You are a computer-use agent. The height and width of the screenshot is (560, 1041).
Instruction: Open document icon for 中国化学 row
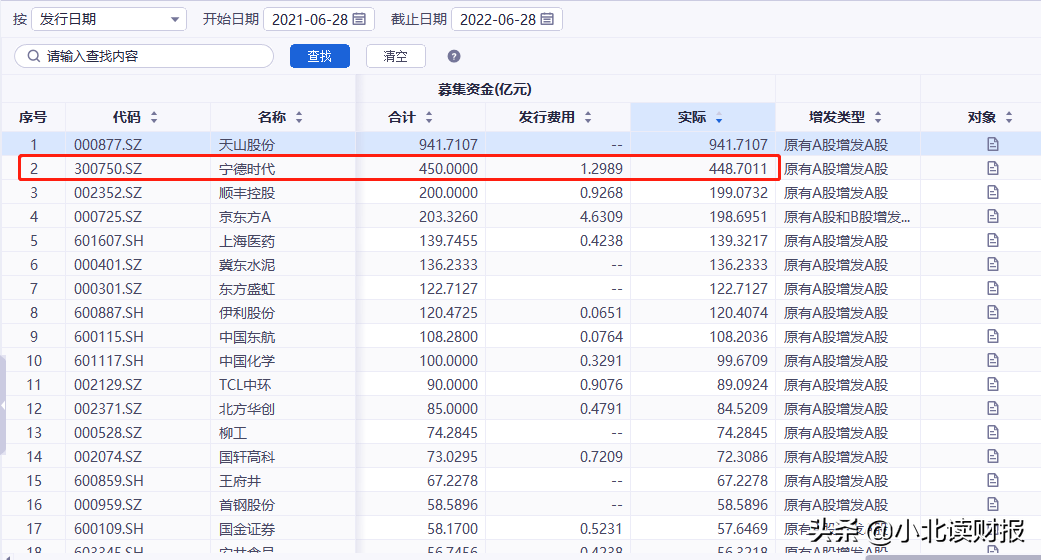coord(993,360)
